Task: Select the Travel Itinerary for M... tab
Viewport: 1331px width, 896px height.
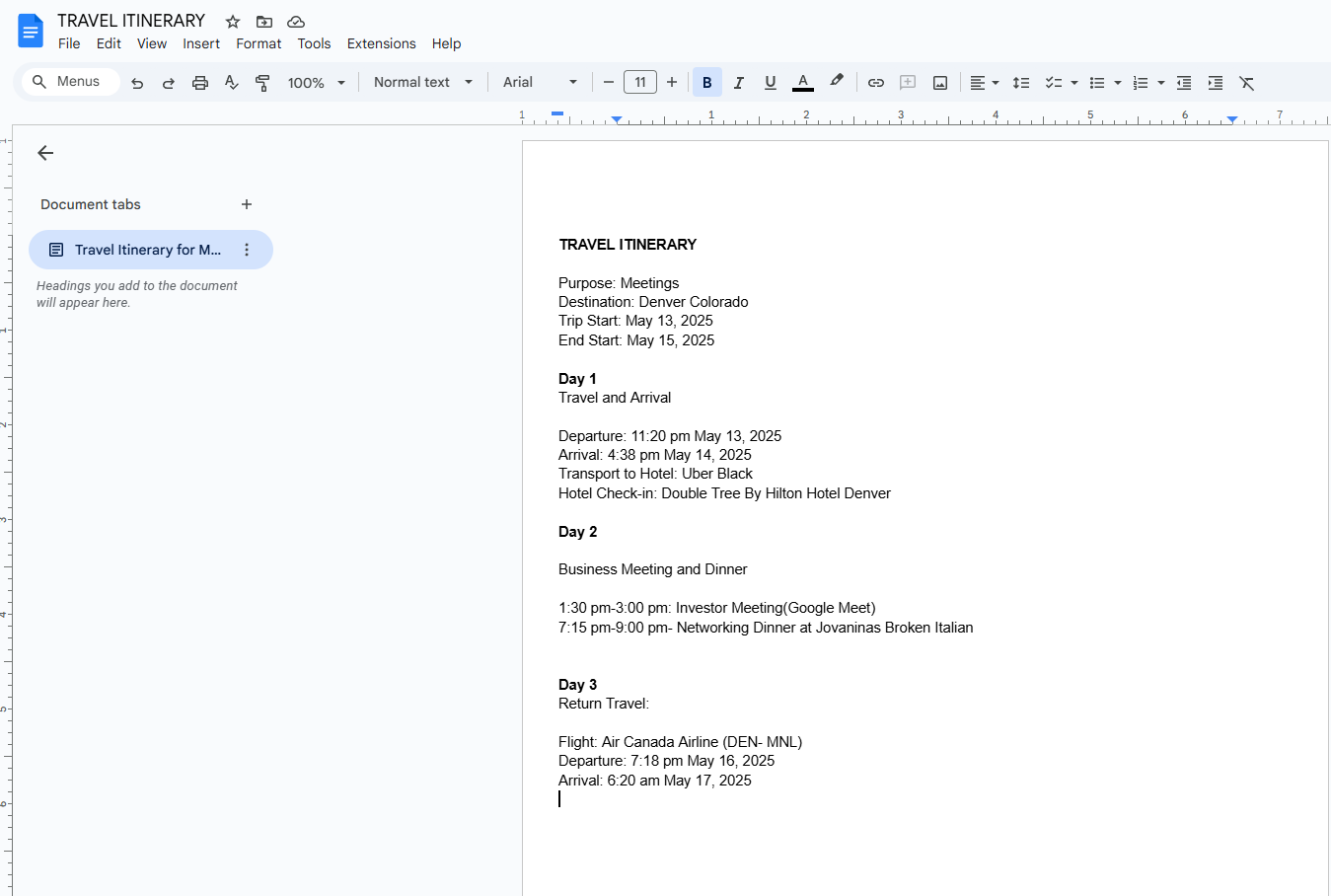Action: (151, 250)
